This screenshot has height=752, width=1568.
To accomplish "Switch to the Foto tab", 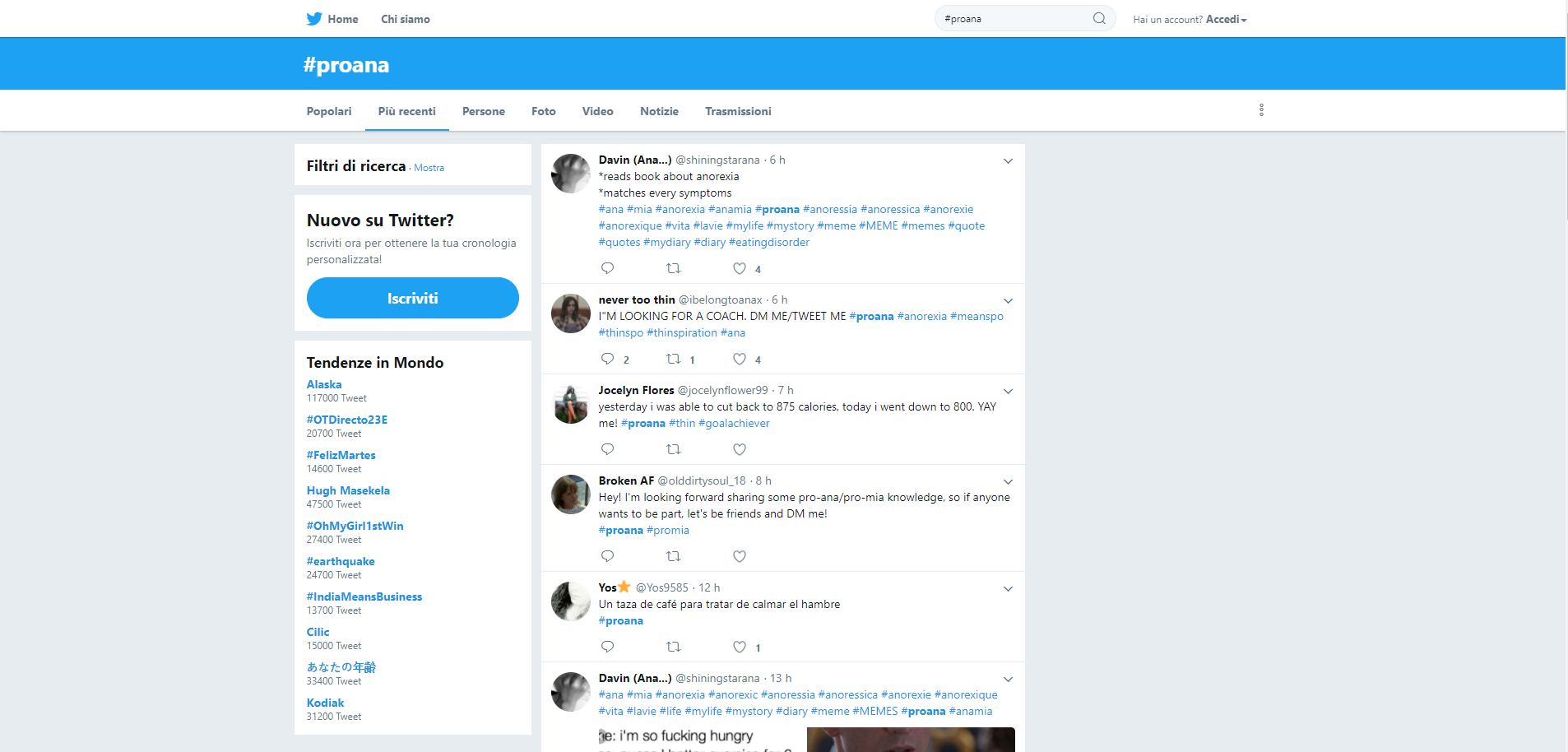I will [544, 111].
